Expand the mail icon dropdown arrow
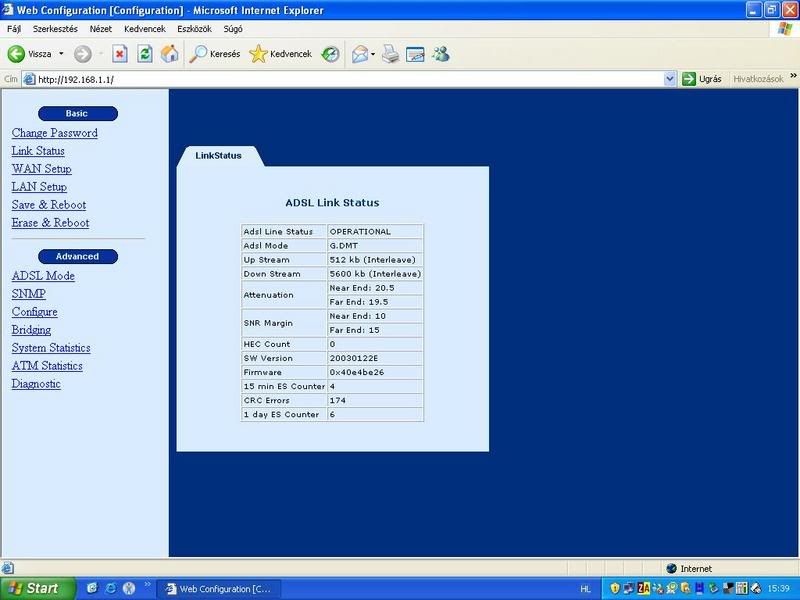This screenshot has height=600, width=800. pyautogui.click(x=373, y=54)
